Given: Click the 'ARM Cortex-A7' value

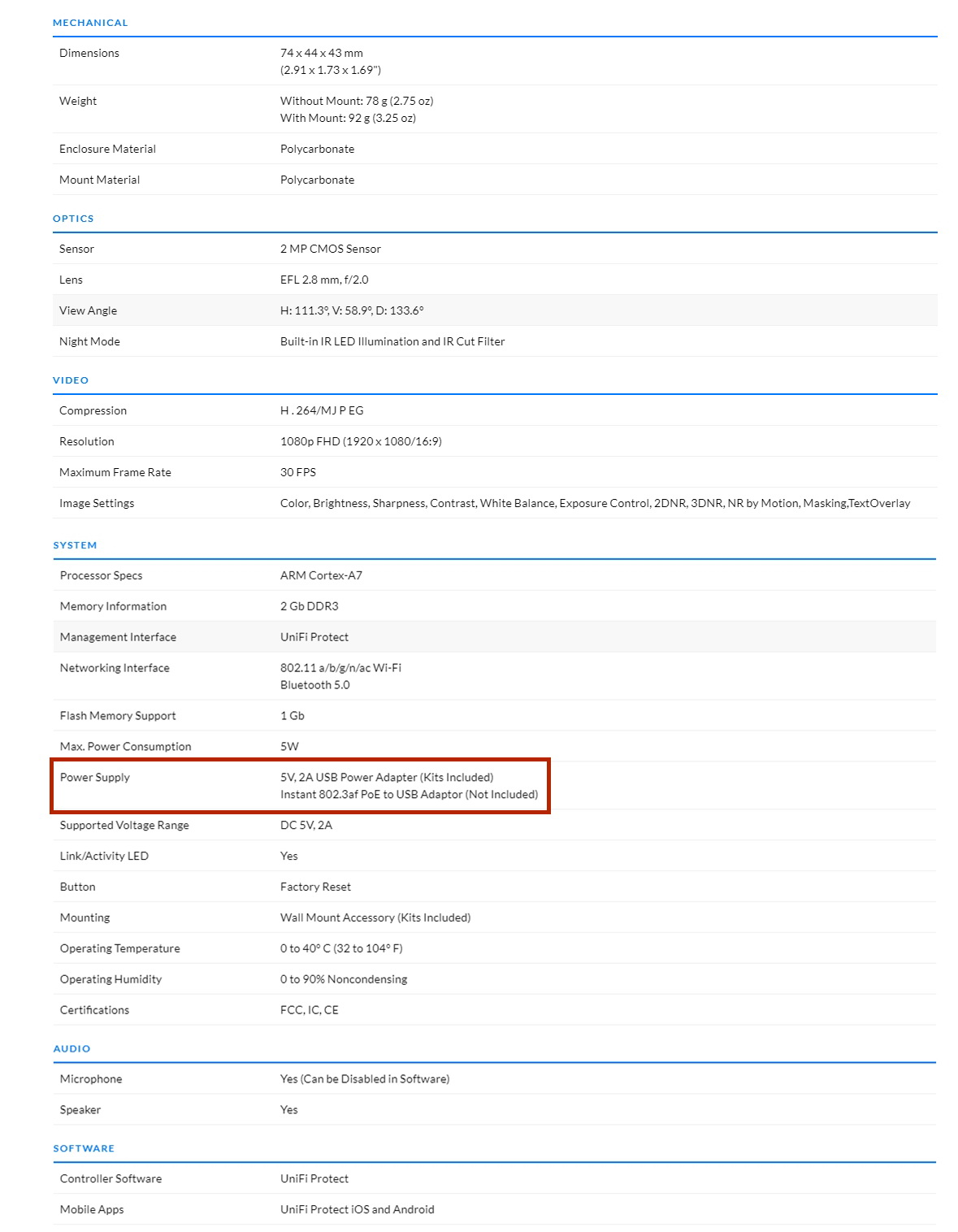Looking at the screenshot, I should pos(321,575).
